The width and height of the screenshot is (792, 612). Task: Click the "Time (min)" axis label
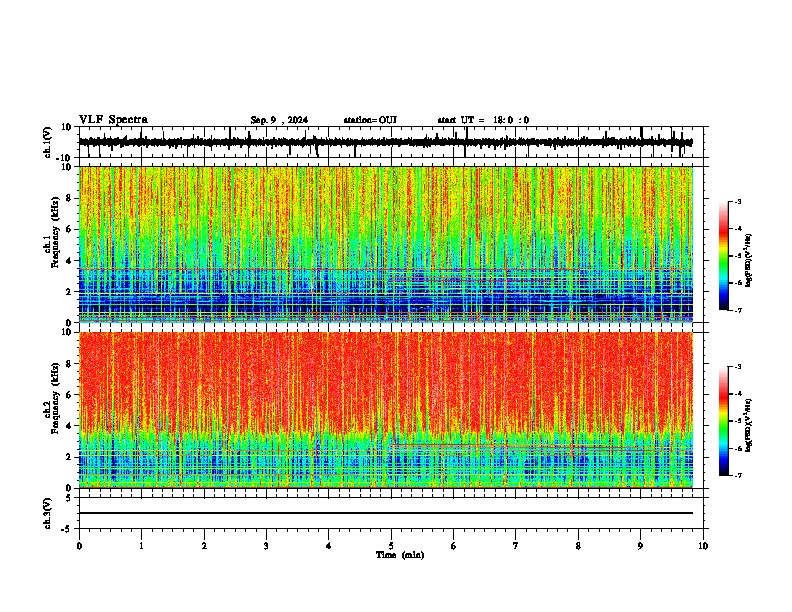tap(400, 555)
